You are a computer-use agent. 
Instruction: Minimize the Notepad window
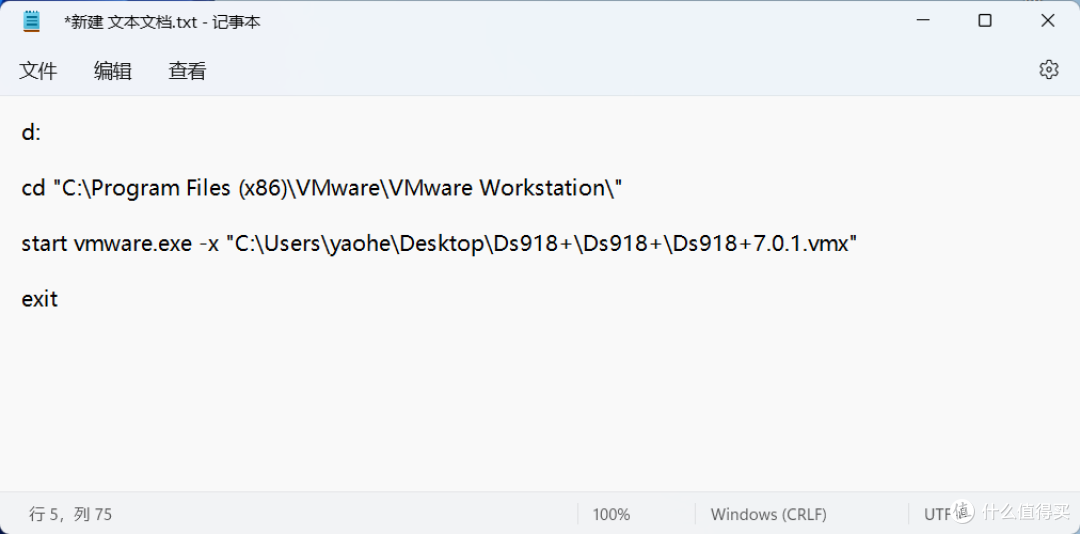(923, 21)
